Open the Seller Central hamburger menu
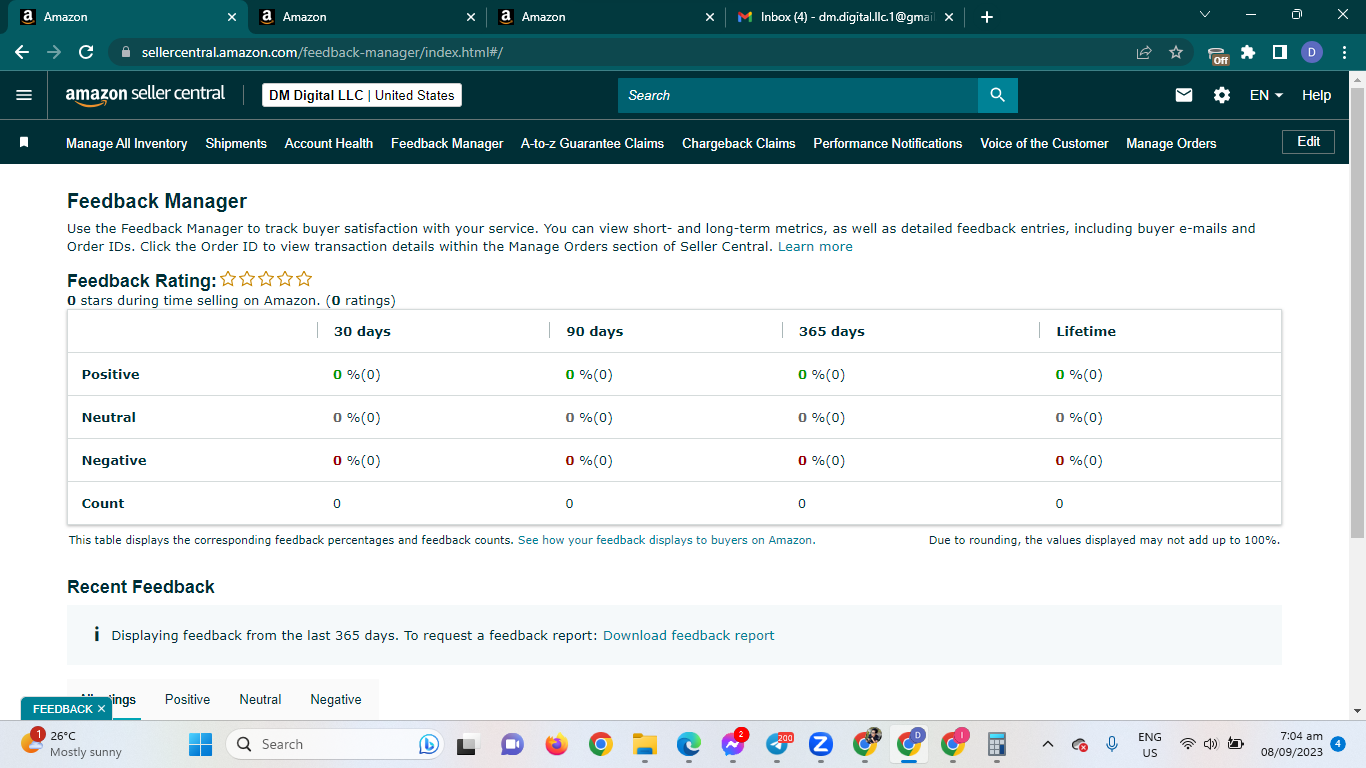 (x=24, y=95)
